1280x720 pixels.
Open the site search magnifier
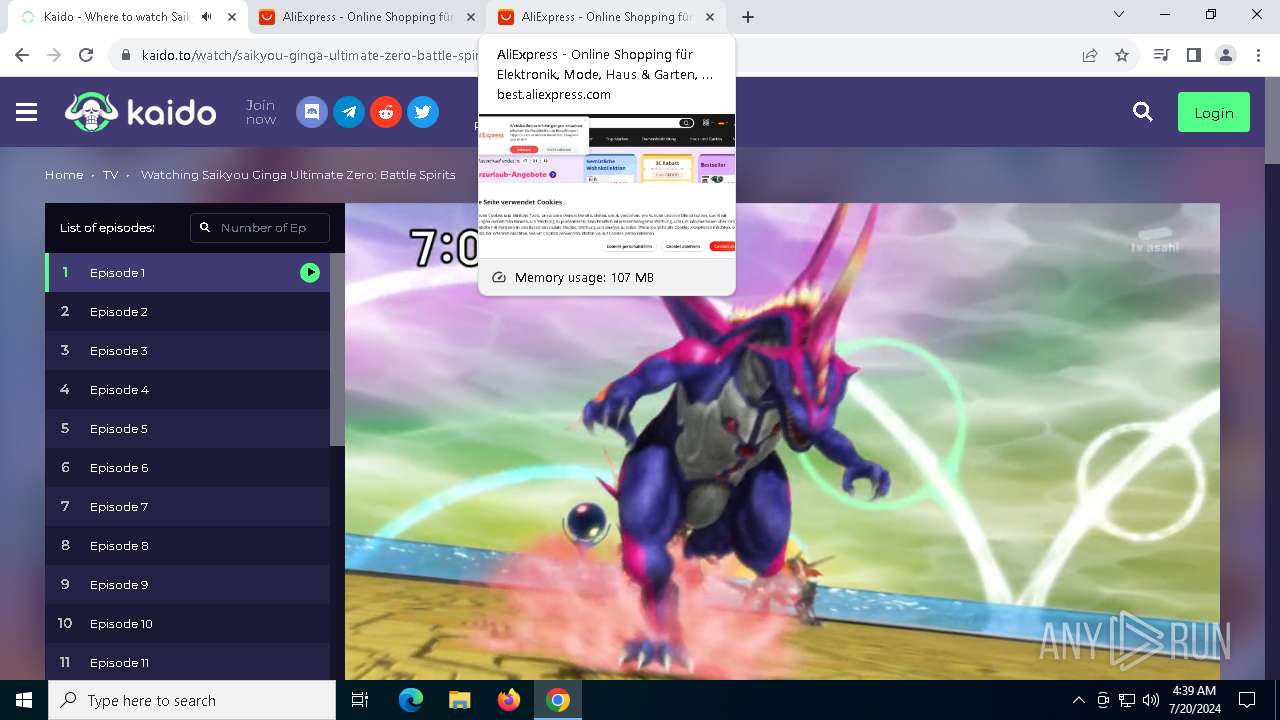(1143, 112)
